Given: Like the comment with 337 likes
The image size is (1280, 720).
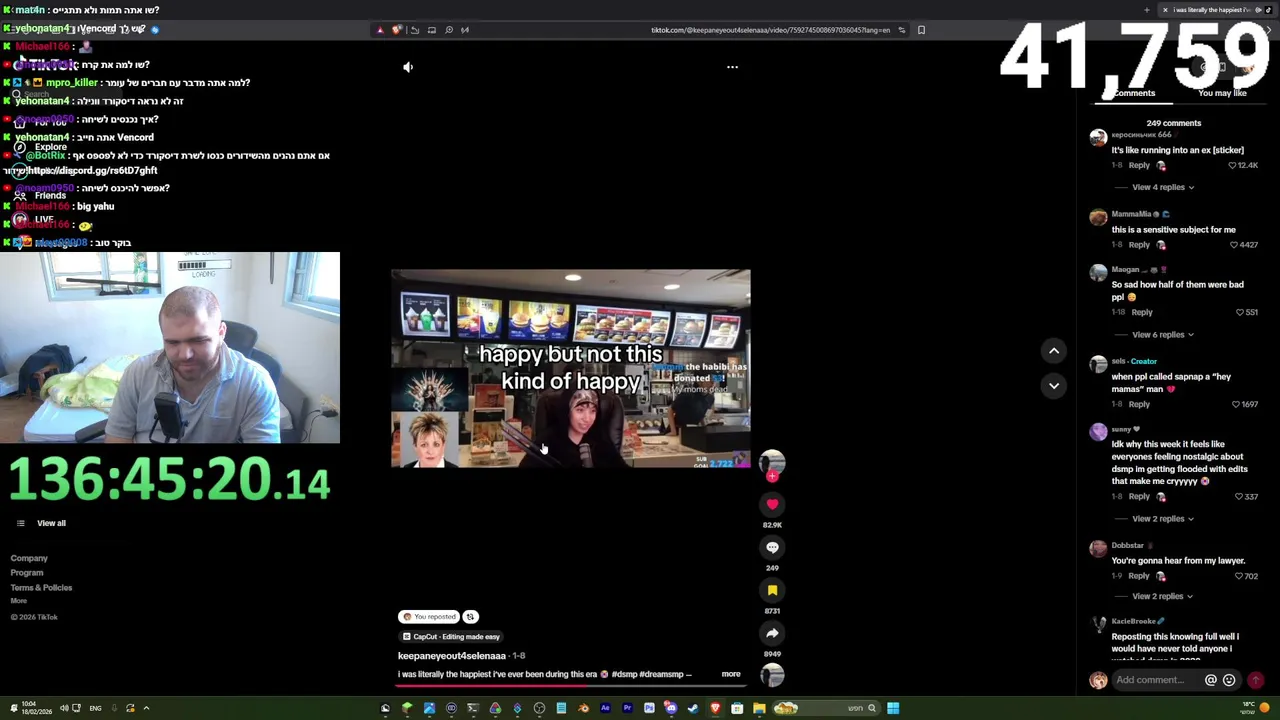Looking at the screenshot, I should pyautogui.click(x=1240, y=497).
